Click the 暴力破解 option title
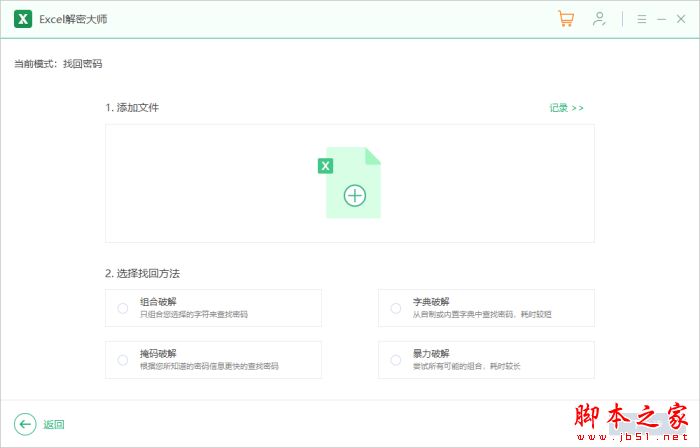The width and height of the screenshot is (700, 448). (x=431, y=353)
